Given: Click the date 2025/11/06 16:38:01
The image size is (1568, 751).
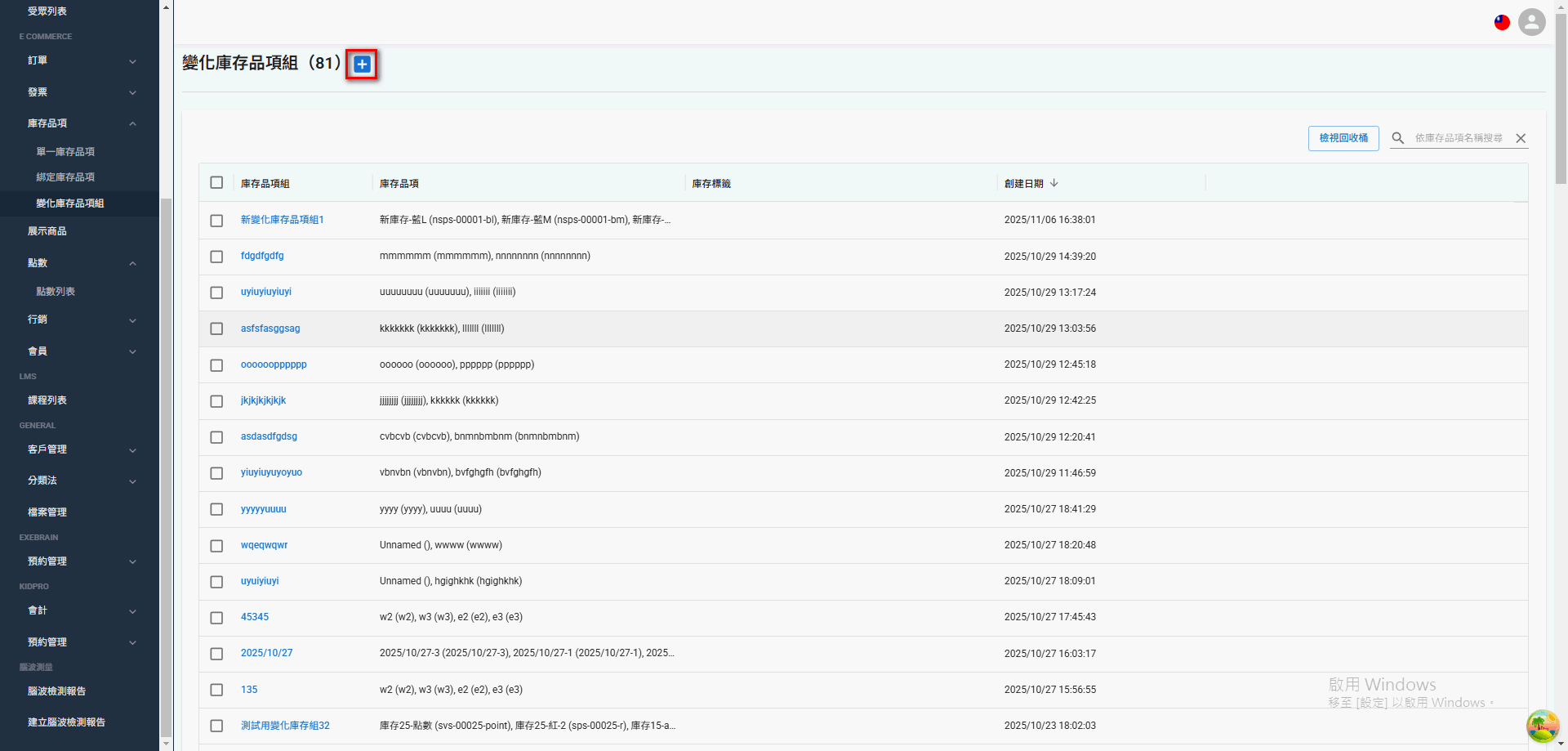Looking at the screenshot, I should [1050, 220].
